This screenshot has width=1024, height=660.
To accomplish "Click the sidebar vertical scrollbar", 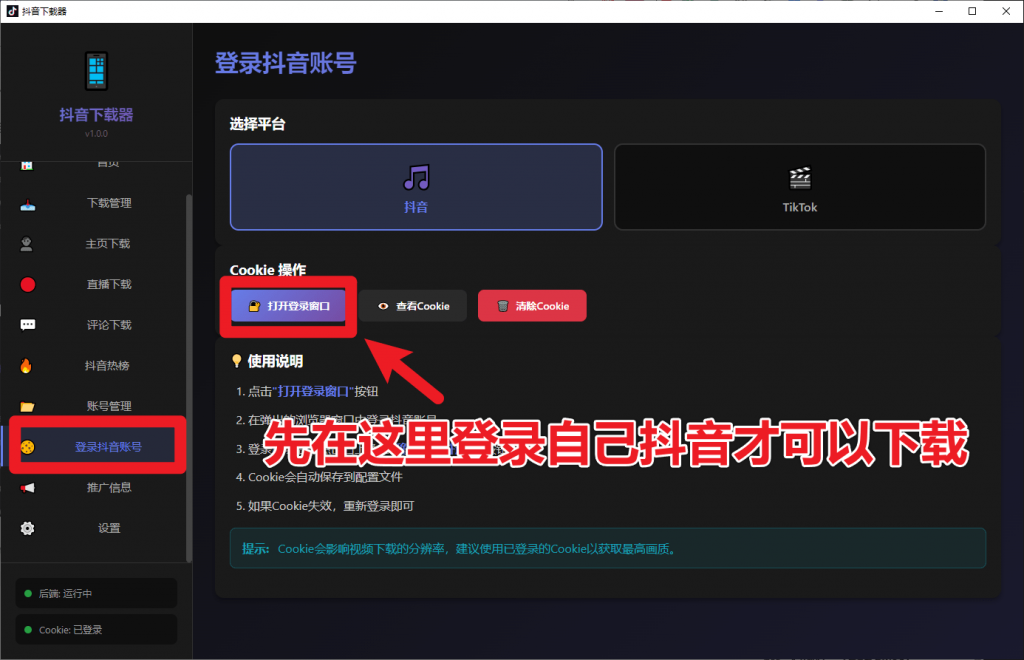I will coord(189,377).
